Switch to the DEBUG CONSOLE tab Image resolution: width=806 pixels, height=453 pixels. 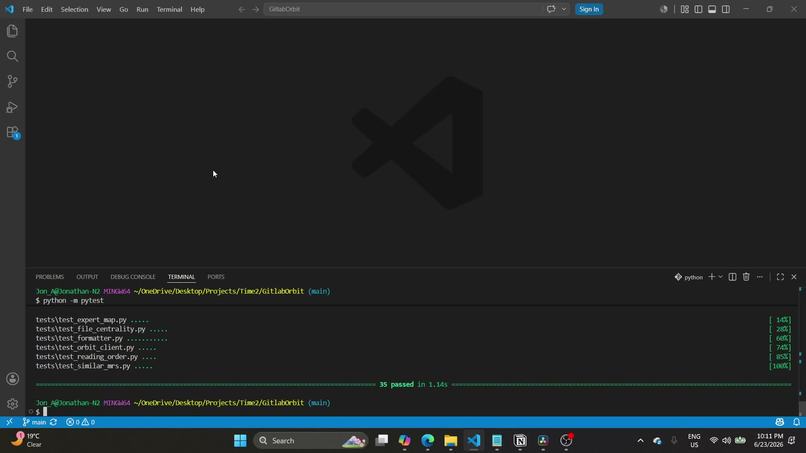pos(133,277)
